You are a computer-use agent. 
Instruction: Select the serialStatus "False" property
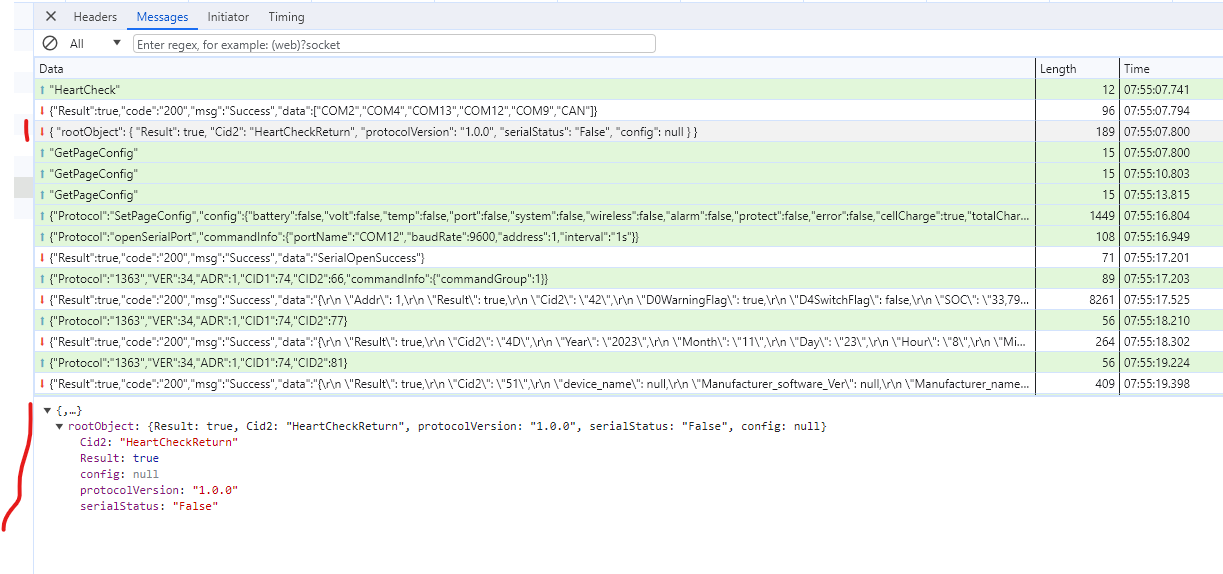pyautogui.click(x=149, y=506)
